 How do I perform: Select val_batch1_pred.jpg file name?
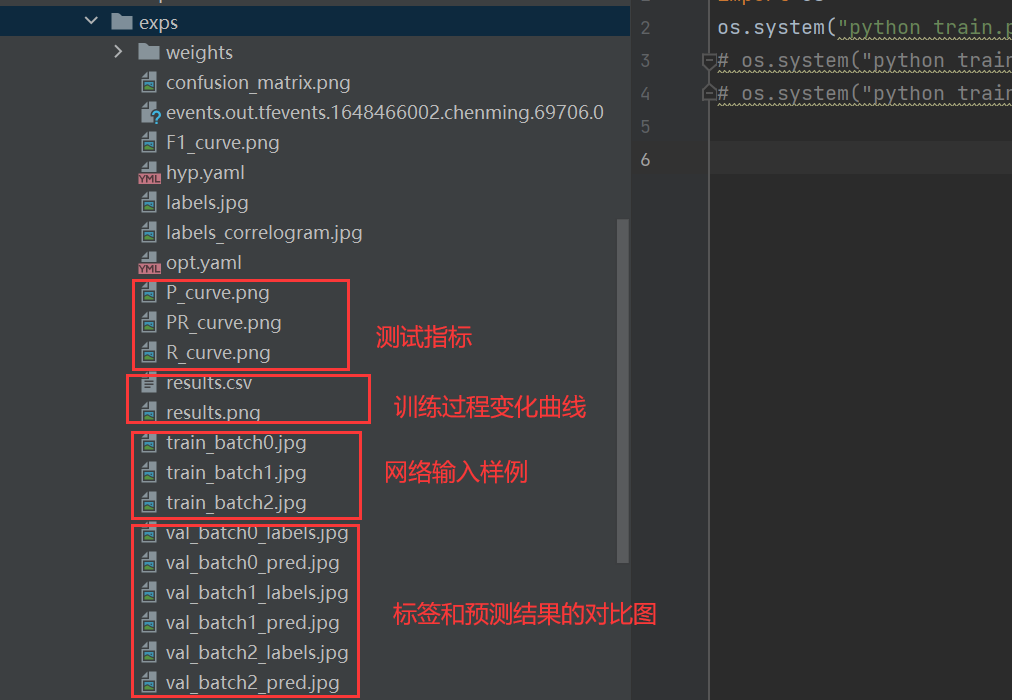click(252, 623)
